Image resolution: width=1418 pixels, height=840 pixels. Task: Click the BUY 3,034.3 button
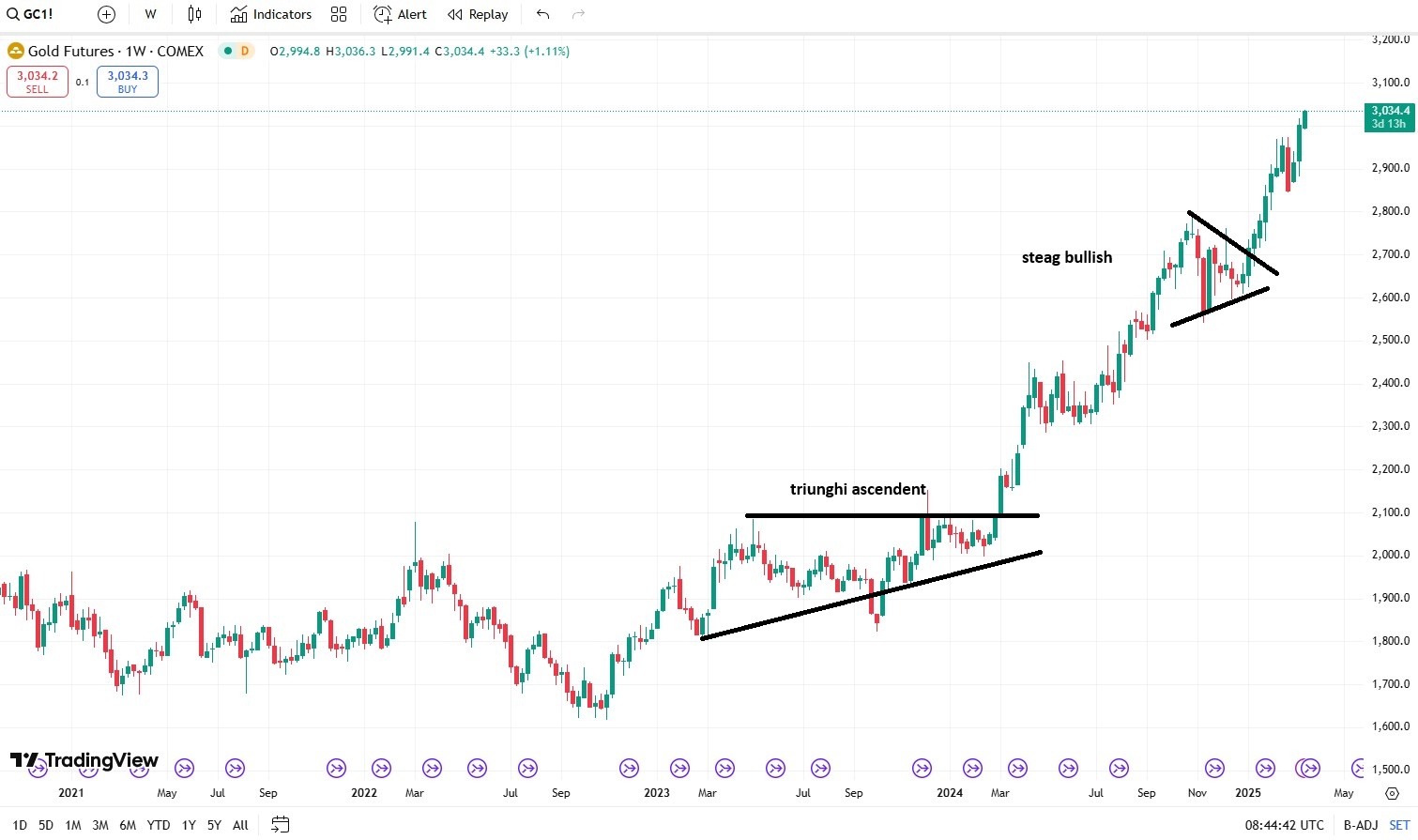pos(128,82)
